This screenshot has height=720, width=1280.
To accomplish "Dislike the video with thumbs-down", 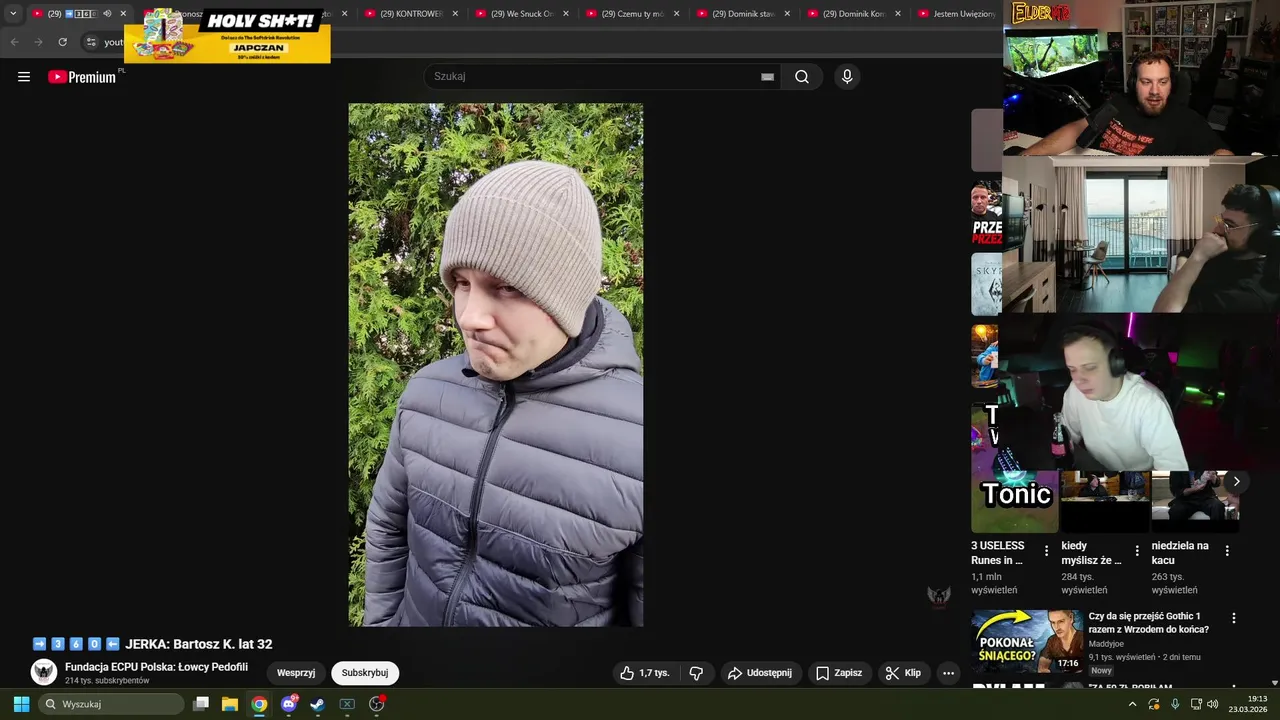I will pos(697,673).
